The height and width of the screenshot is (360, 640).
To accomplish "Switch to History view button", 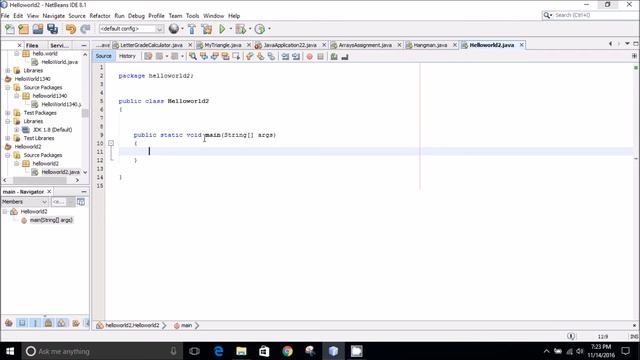I will [x=127, y=56].
